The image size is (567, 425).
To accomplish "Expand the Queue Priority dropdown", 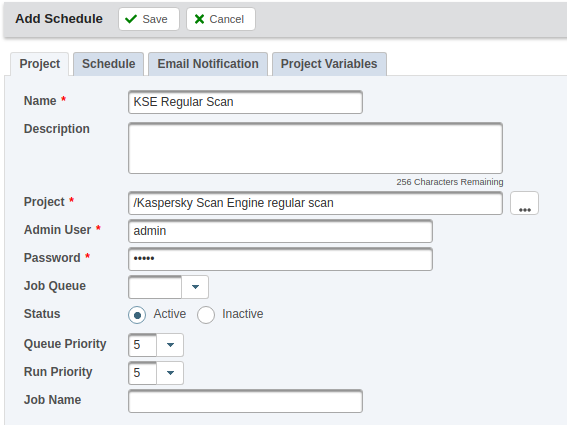I will point(170,345).
